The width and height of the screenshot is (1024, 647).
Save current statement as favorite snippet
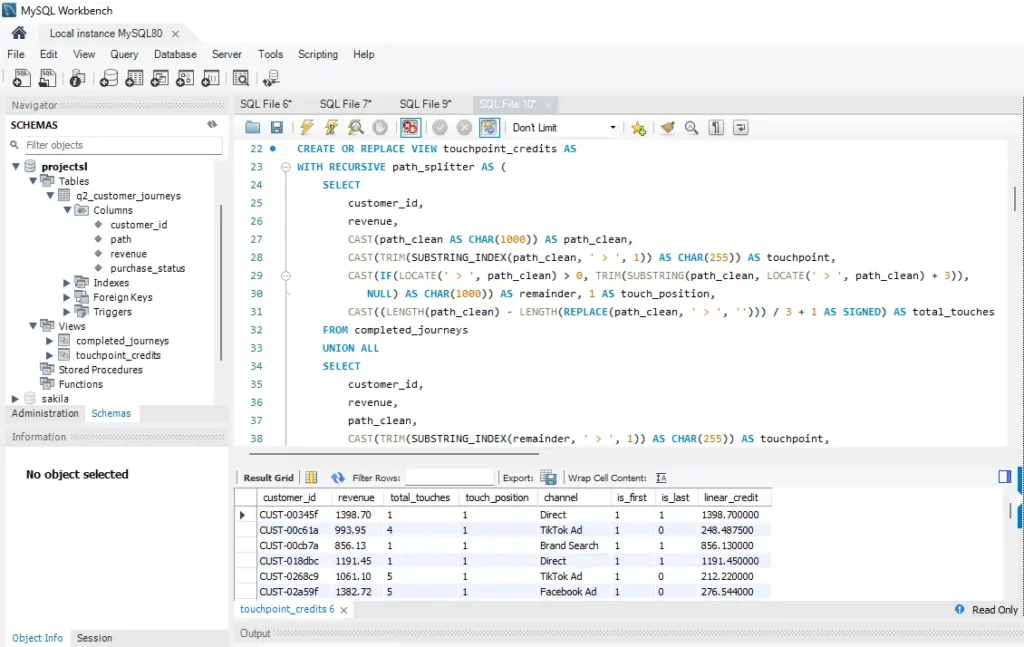coord(639,128)
